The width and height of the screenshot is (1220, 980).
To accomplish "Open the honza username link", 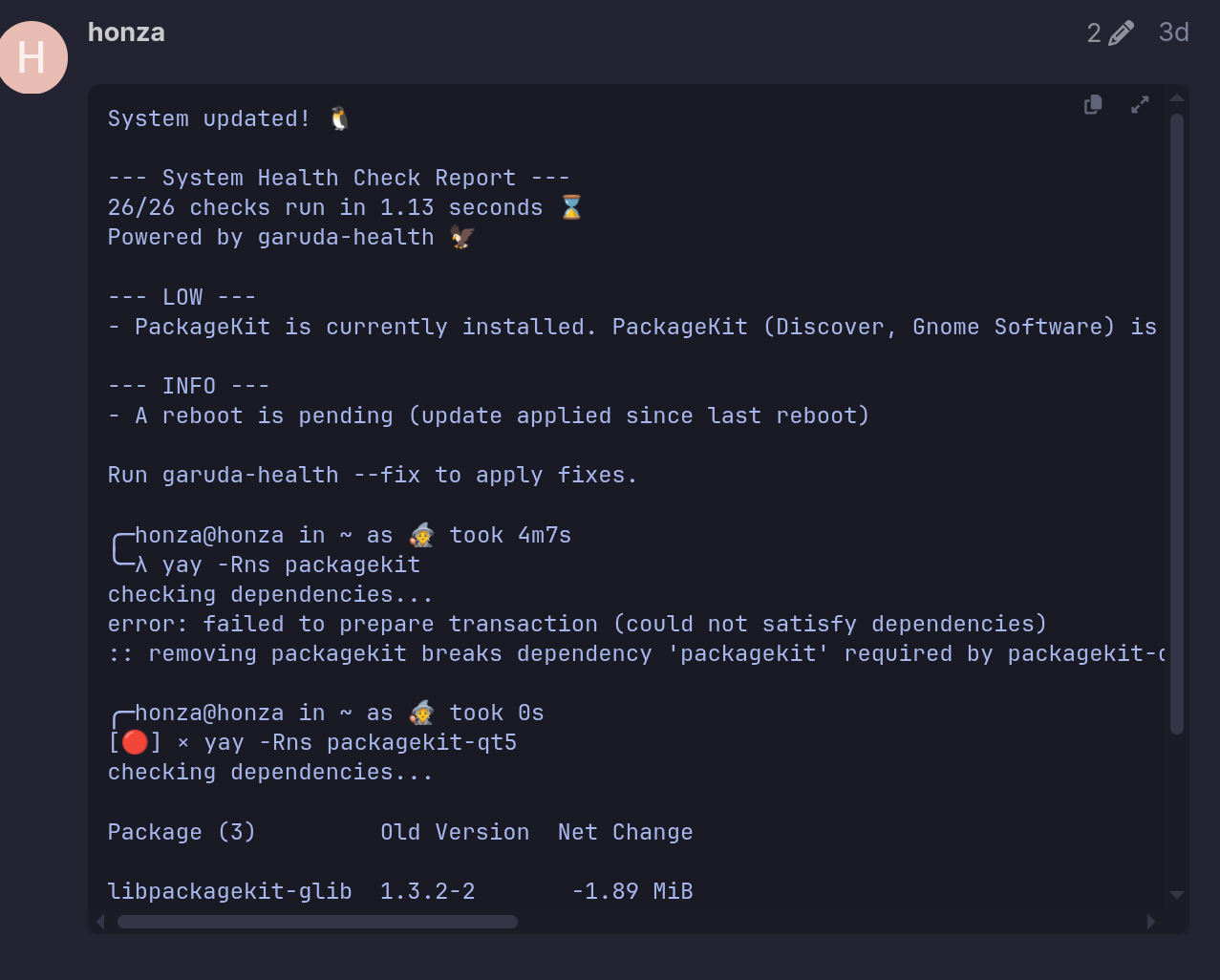I will click(x=126, y=32).
